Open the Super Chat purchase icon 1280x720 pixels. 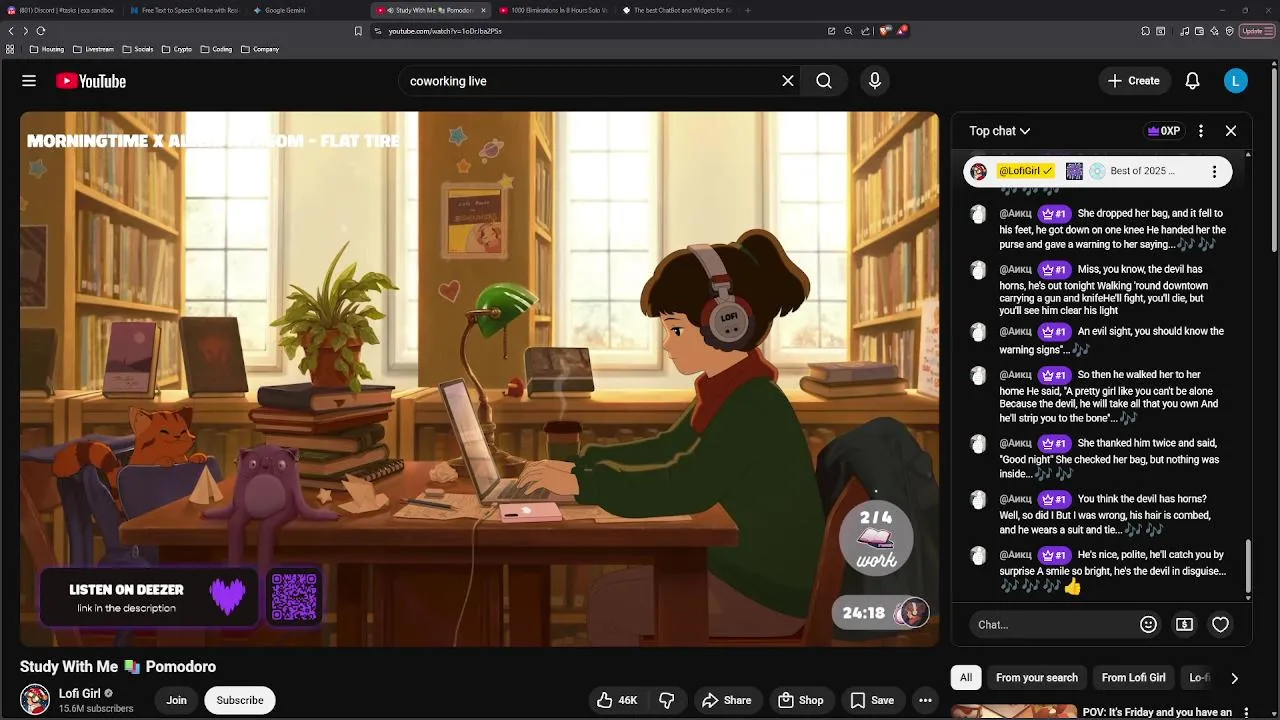pyautogui.click(x=1184, y=624)
